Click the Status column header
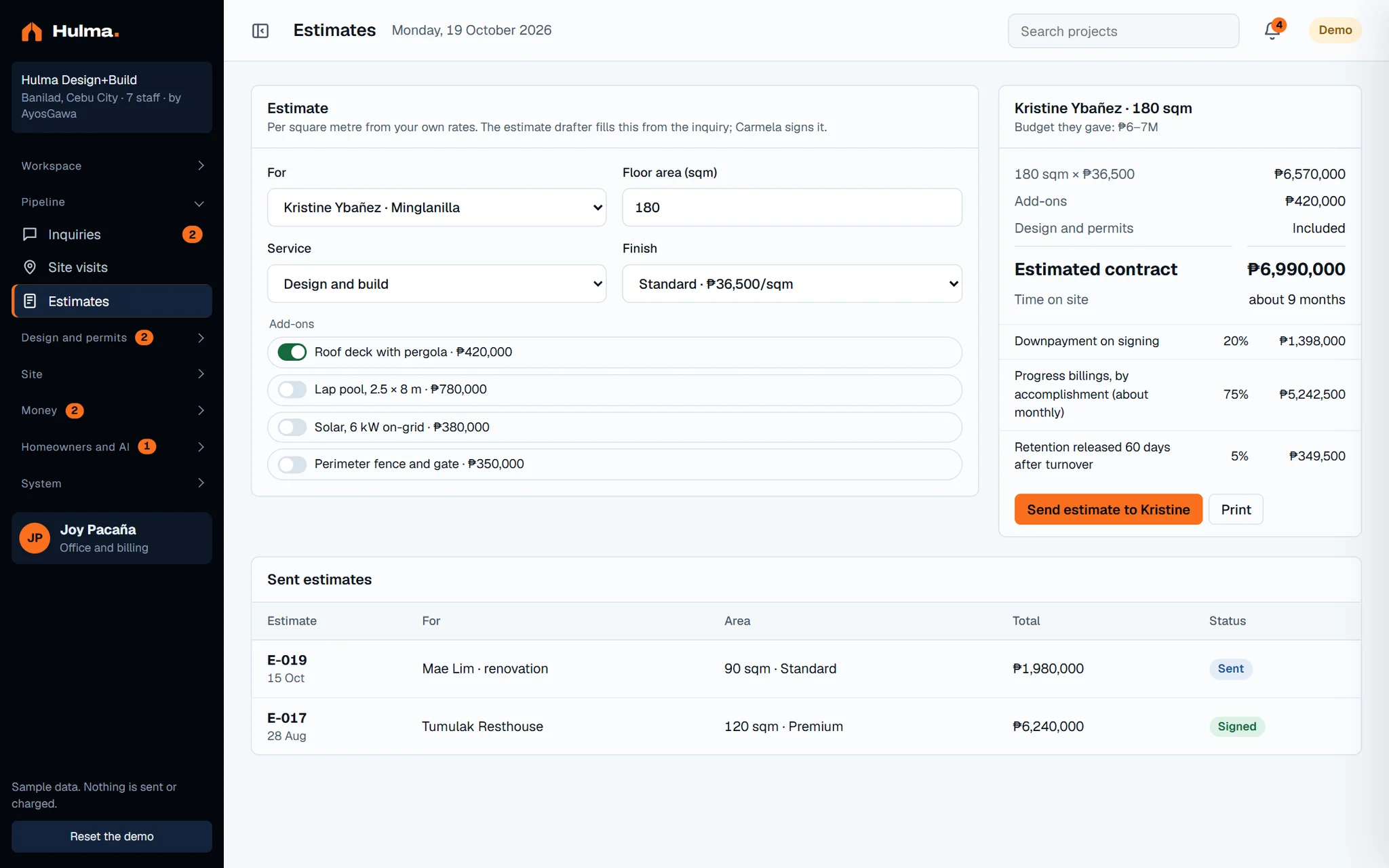 1227,621
